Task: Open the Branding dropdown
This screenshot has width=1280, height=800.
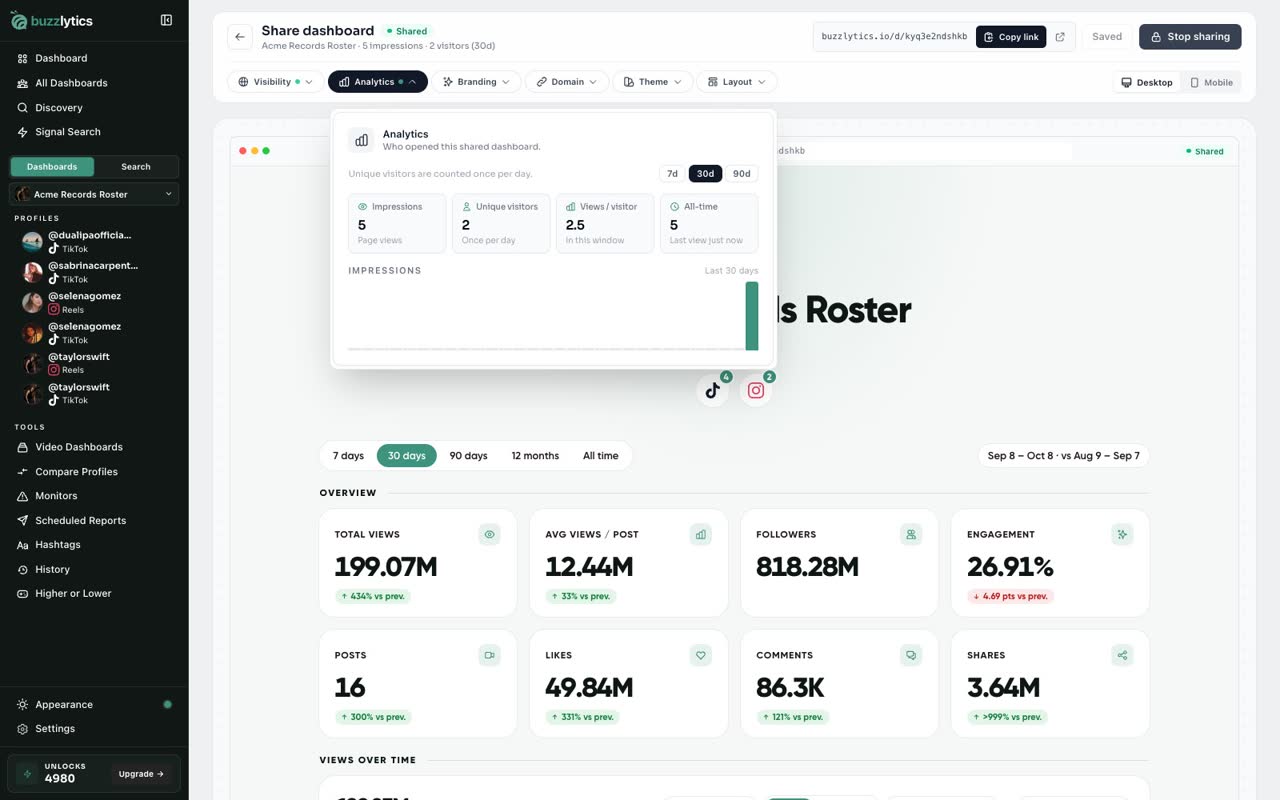Action: tap(477, 82)
